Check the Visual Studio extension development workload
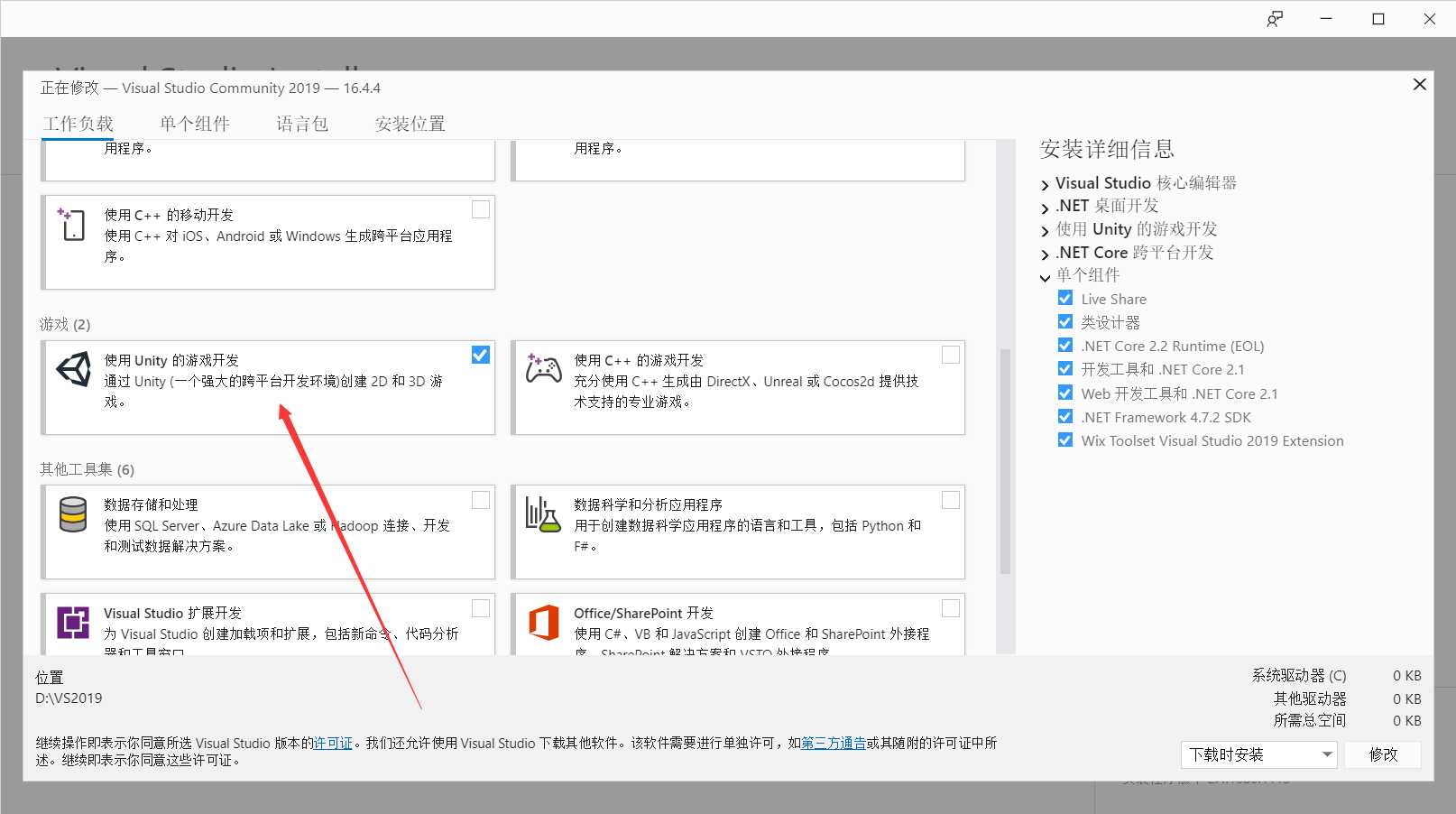 coord(481,607)
